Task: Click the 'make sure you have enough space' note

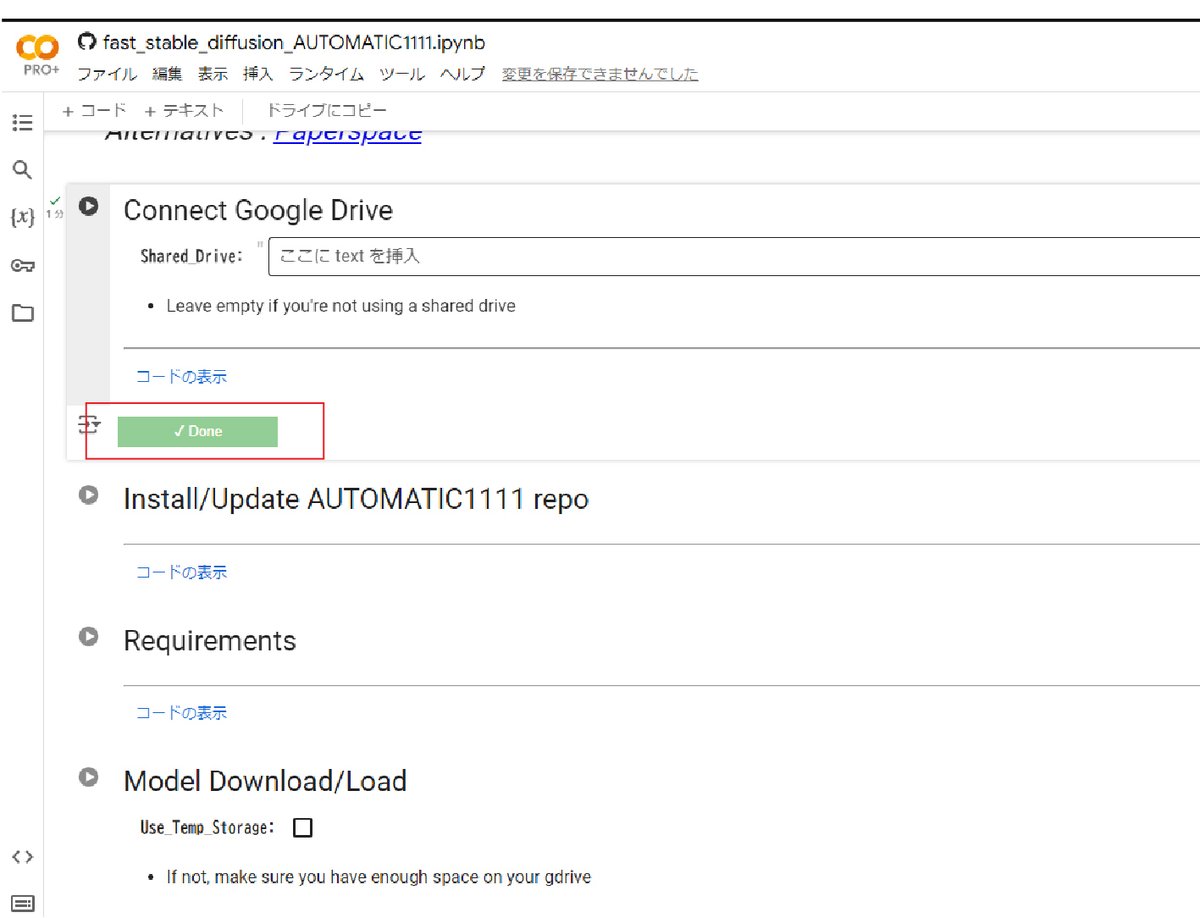Action: click(x=379, y=878)
